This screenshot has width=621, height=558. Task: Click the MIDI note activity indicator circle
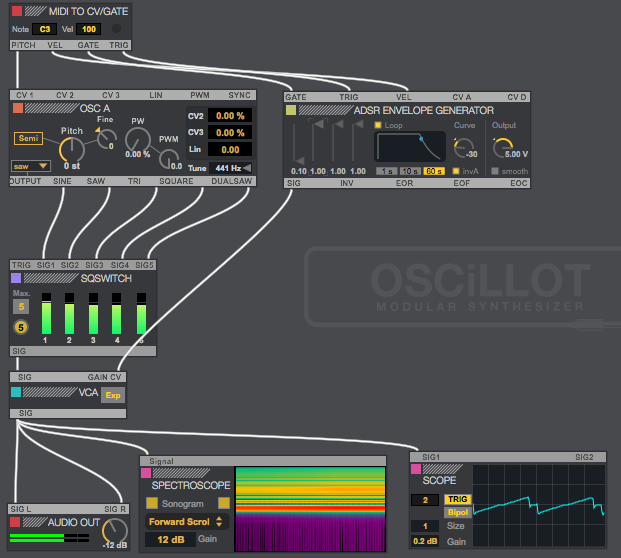(116, 29)
